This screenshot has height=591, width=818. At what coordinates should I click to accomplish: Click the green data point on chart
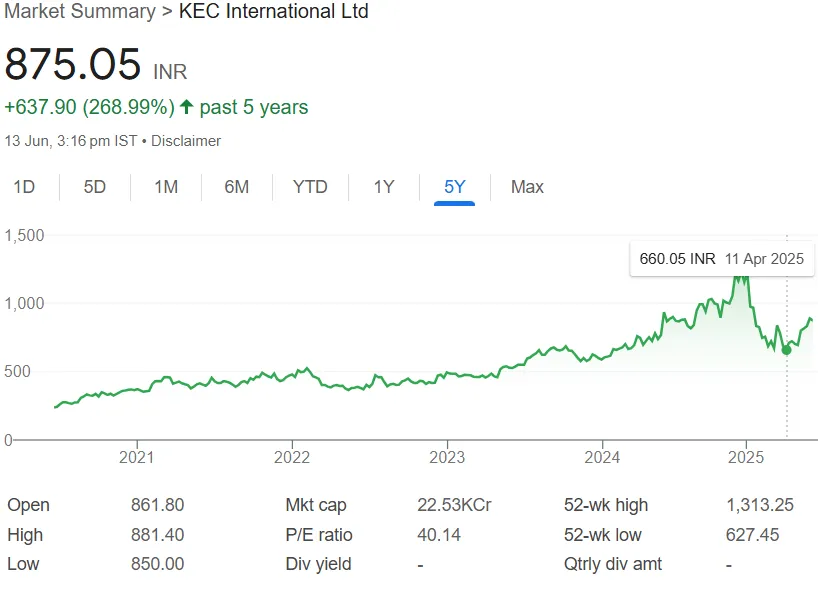786,350
